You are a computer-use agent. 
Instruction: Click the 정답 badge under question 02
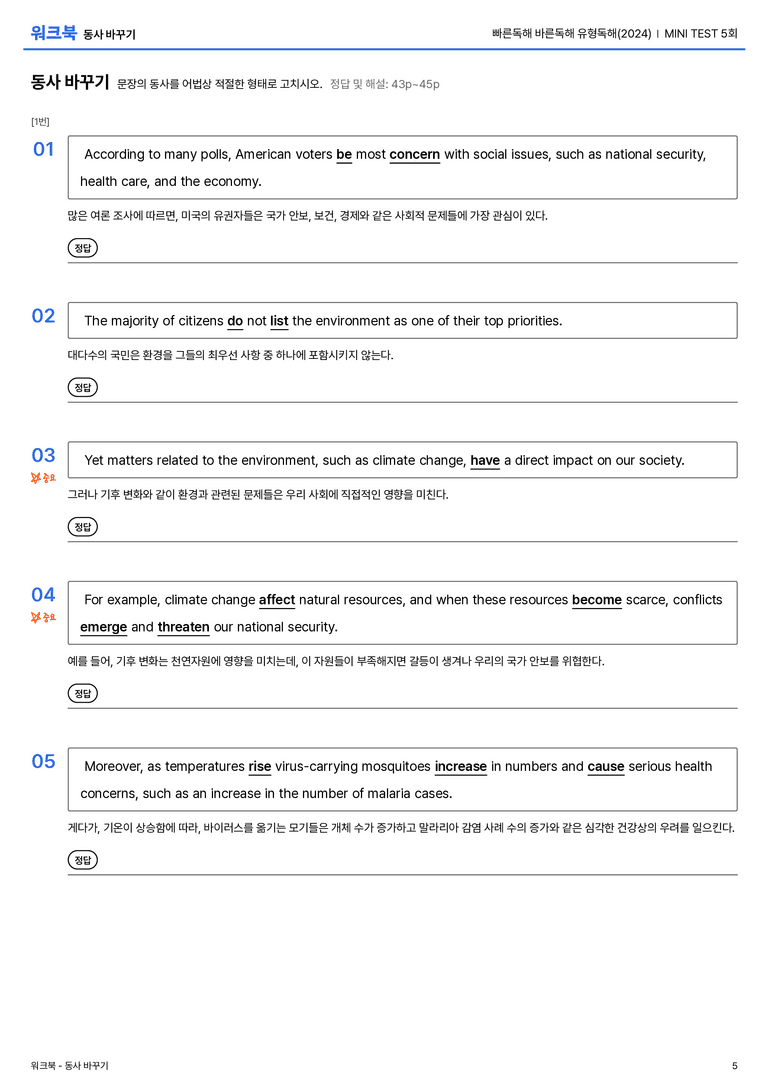click(82, 387)
